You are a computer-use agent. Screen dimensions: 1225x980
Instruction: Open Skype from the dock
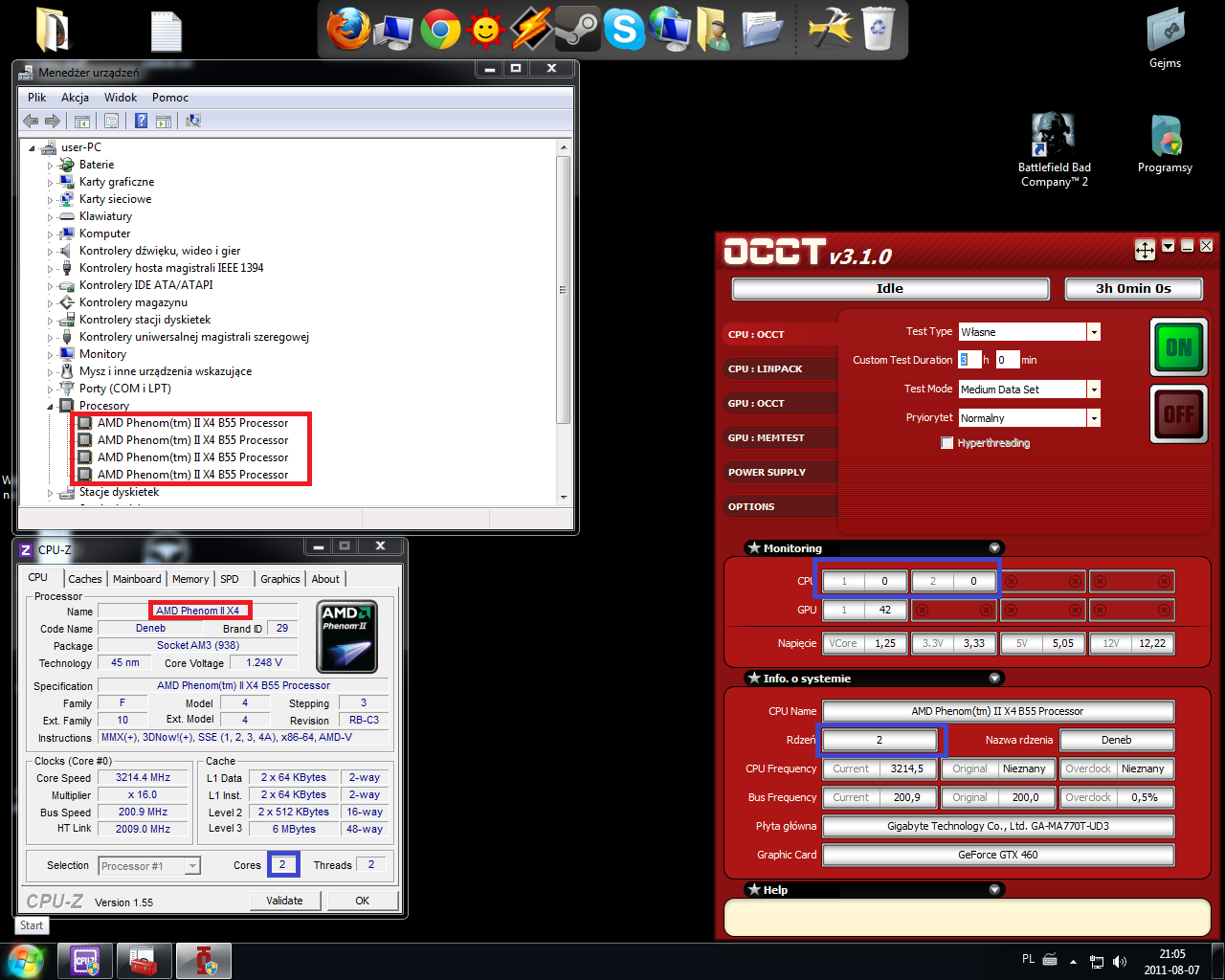pyautogui.click(x=624, y=30)
